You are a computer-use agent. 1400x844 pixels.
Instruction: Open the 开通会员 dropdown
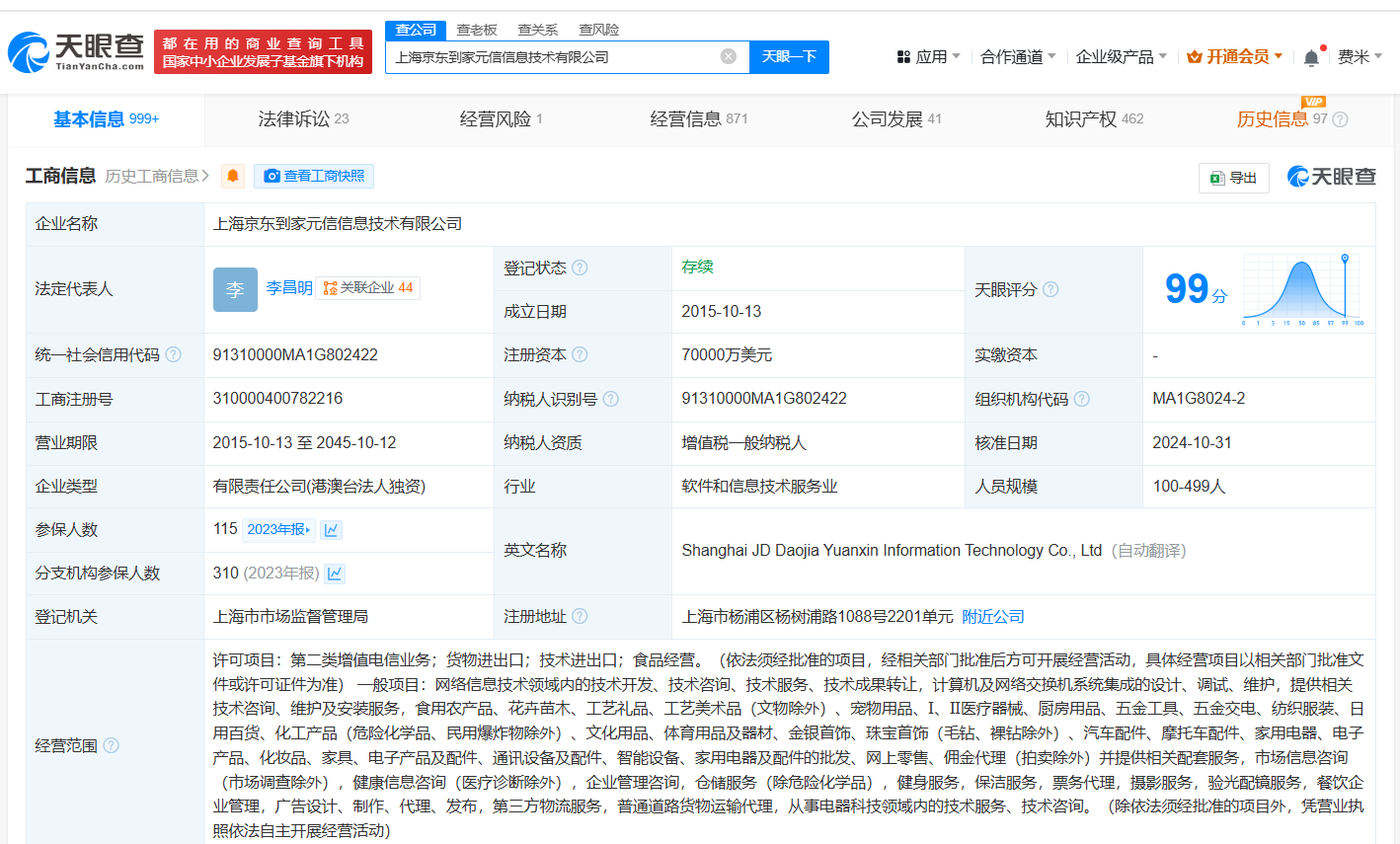tap(1235, 57)
